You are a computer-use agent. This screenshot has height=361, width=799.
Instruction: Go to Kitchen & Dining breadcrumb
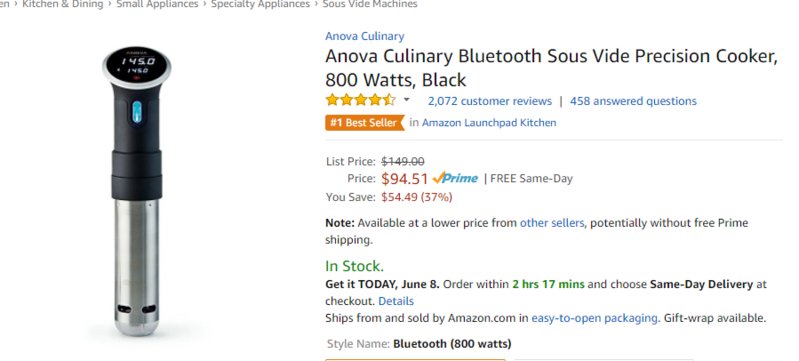point(63,4)
